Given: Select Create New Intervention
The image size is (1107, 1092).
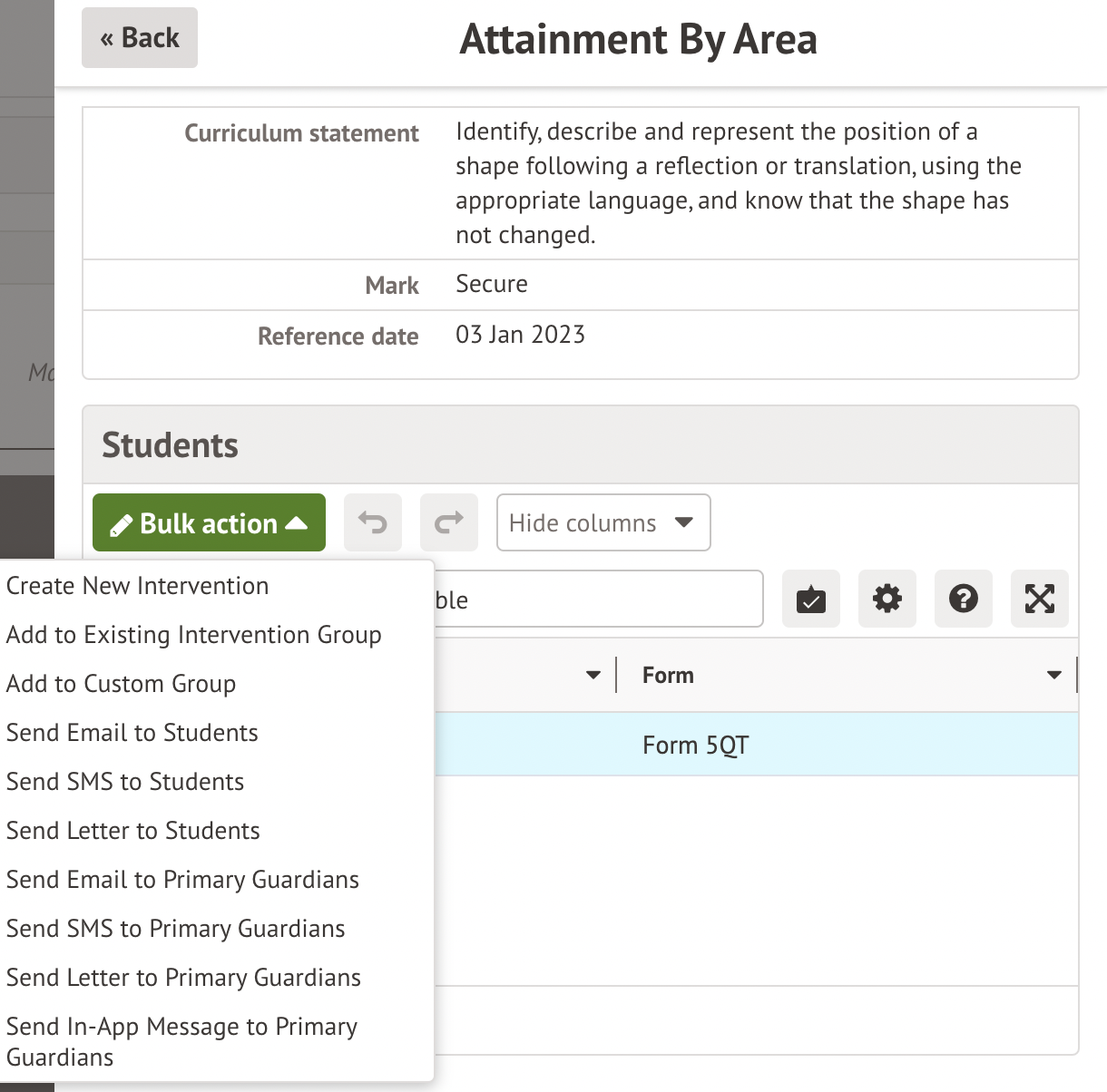Looking at the screenshot, I should (x=138, y=586).
